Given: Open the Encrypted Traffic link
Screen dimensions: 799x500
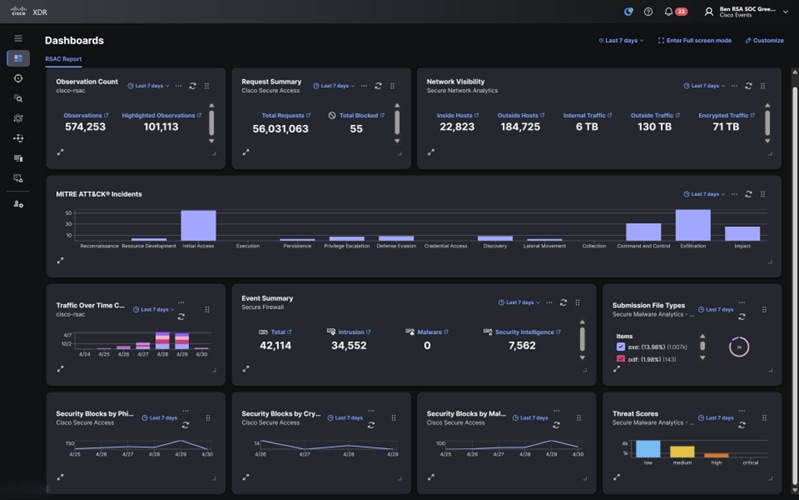Looking at the screenshot, I should [x=726, y=115].
